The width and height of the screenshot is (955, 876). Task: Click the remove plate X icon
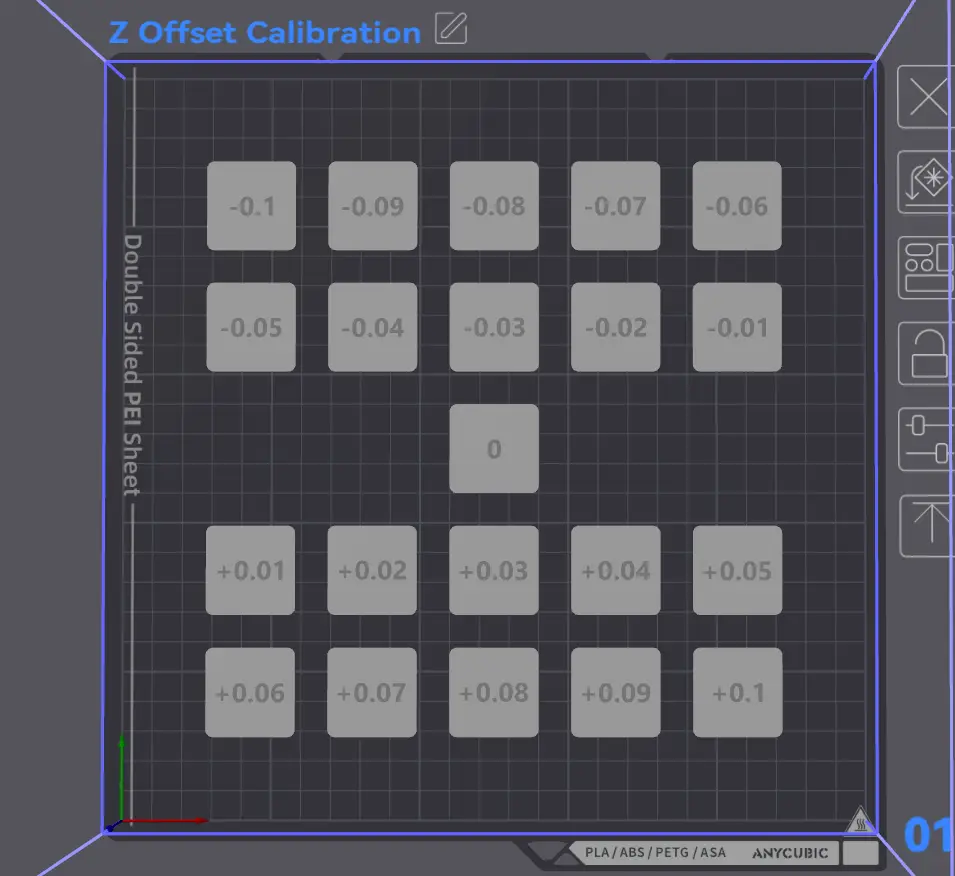point(926,97)
